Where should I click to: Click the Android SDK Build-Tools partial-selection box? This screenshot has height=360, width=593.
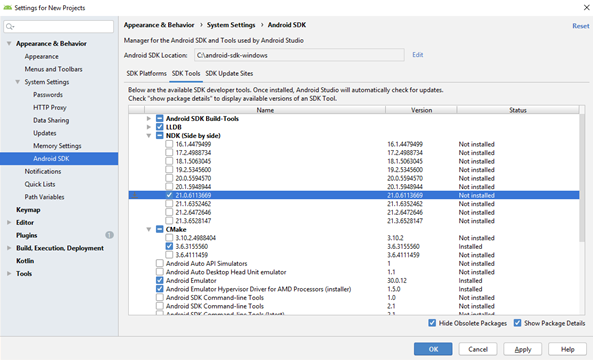[160, 118]
